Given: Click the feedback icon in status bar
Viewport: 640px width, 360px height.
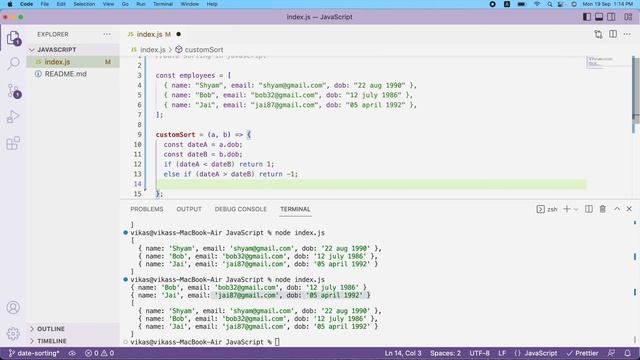Looking at the screenshot, I should [611, 353].
